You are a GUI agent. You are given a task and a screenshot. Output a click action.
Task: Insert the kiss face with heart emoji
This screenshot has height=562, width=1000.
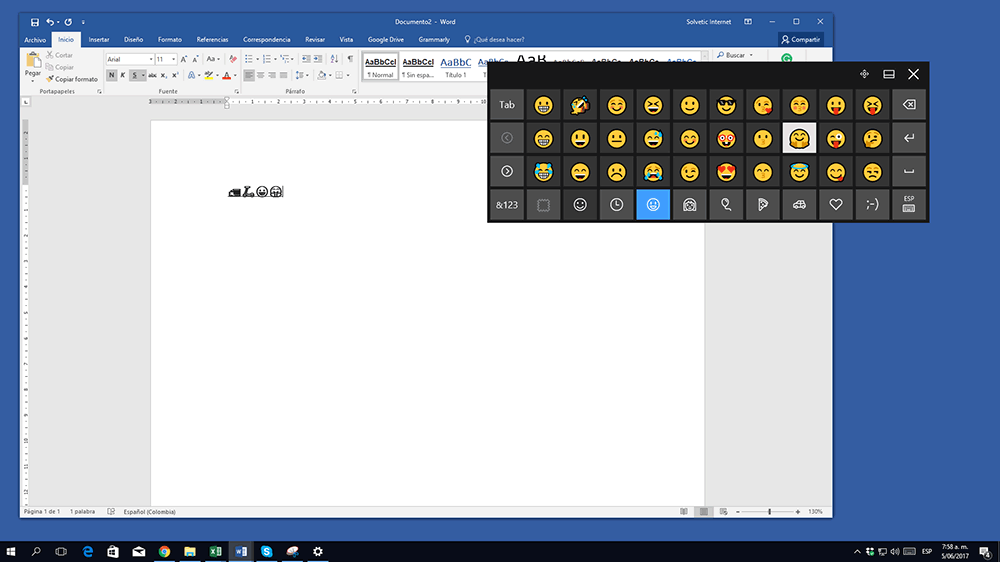pyautogui.click(x=763, y=105)
